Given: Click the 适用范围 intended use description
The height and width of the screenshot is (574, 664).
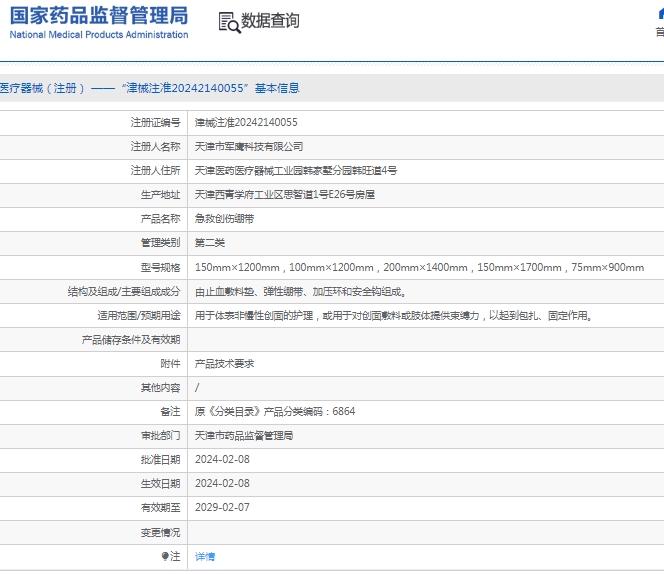Looking at the screenshot, I should (x=394, y=316).
